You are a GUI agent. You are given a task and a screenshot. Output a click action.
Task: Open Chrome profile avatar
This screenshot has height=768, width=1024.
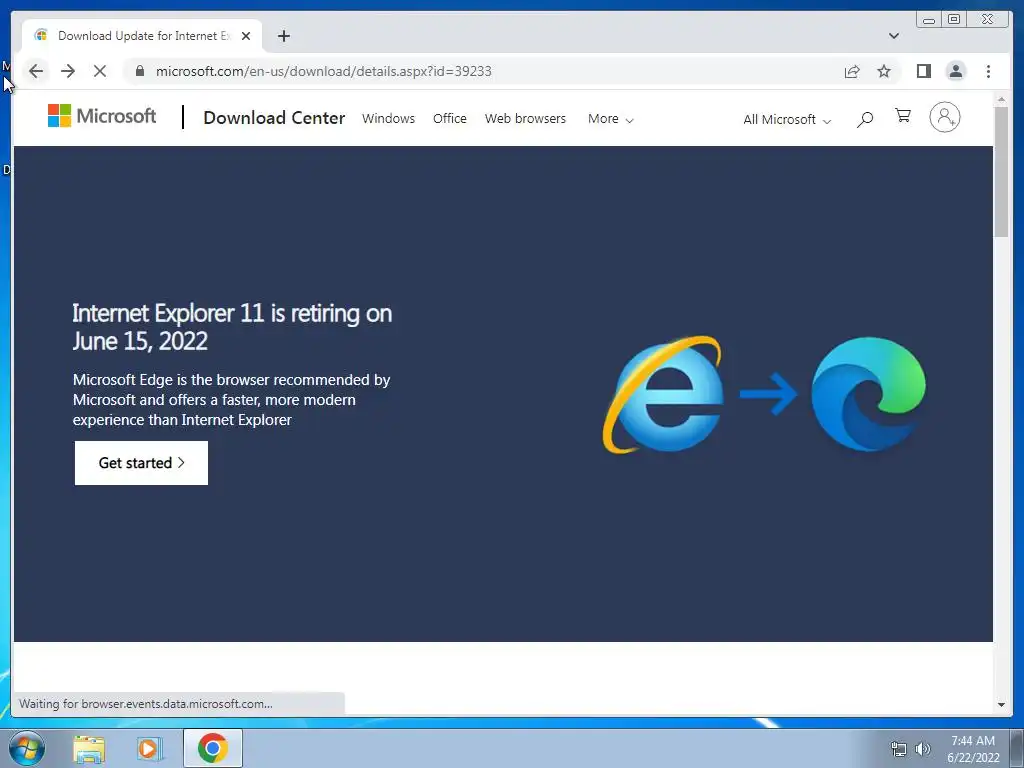click(x=955, y=71)
